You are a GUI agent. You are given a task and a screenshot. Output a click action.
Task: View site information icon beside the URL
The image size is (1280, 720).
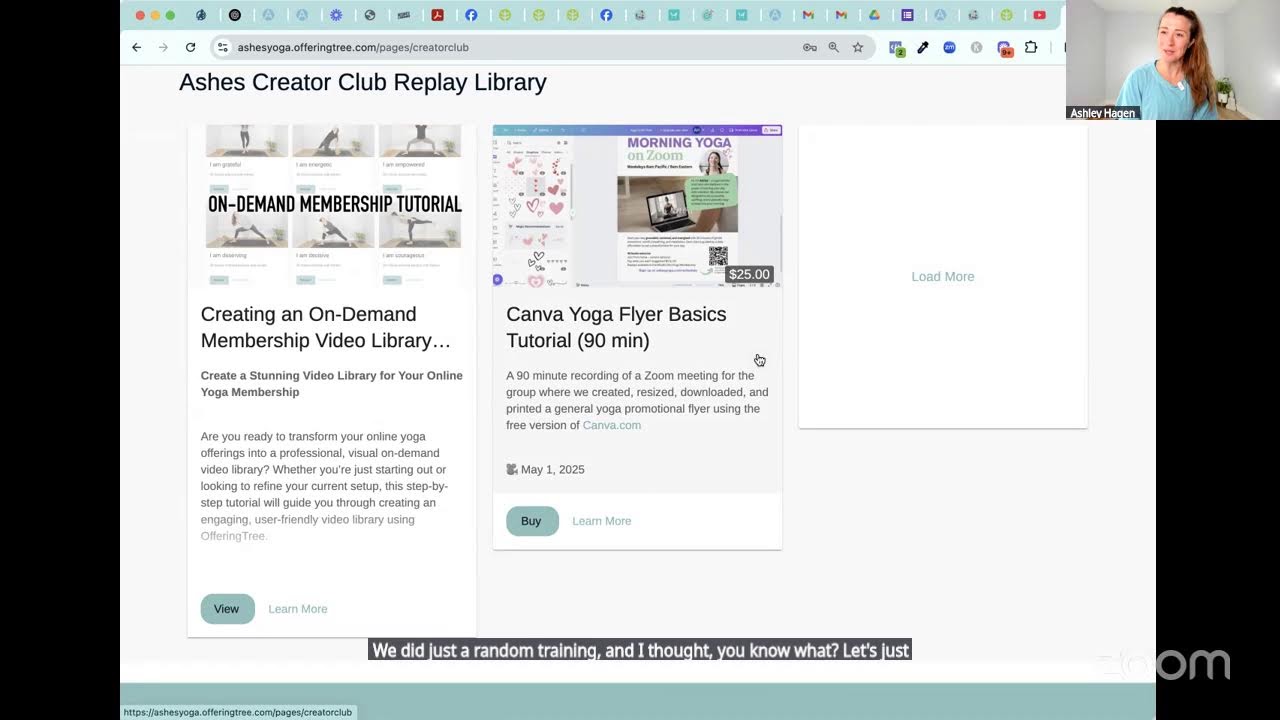pos(223,47)
